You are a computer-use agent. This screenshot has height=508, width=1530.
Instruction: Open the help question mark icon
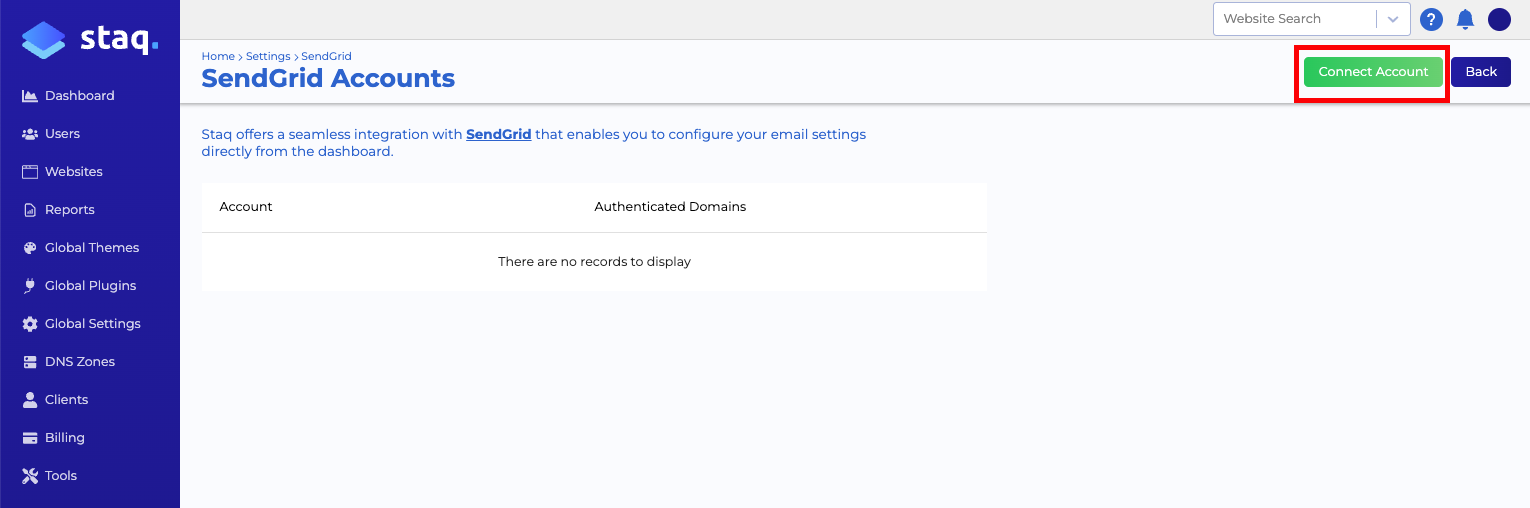[1431, 19]
